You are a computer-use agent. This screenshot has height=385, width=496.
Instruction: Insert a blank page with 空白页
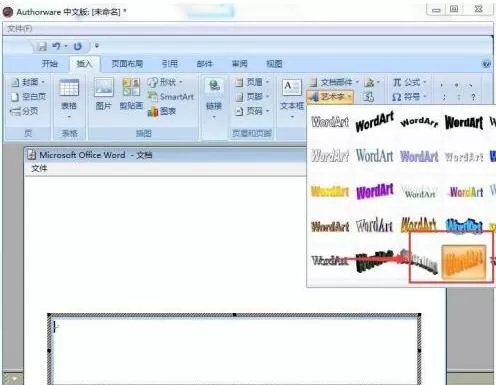point(29,97)
